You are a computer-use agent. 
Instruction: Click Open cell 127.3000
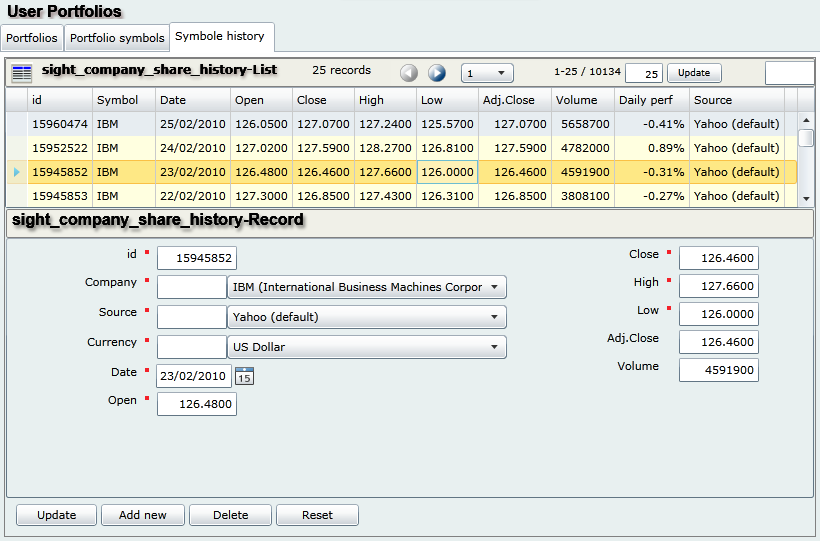tap(261, 196)
